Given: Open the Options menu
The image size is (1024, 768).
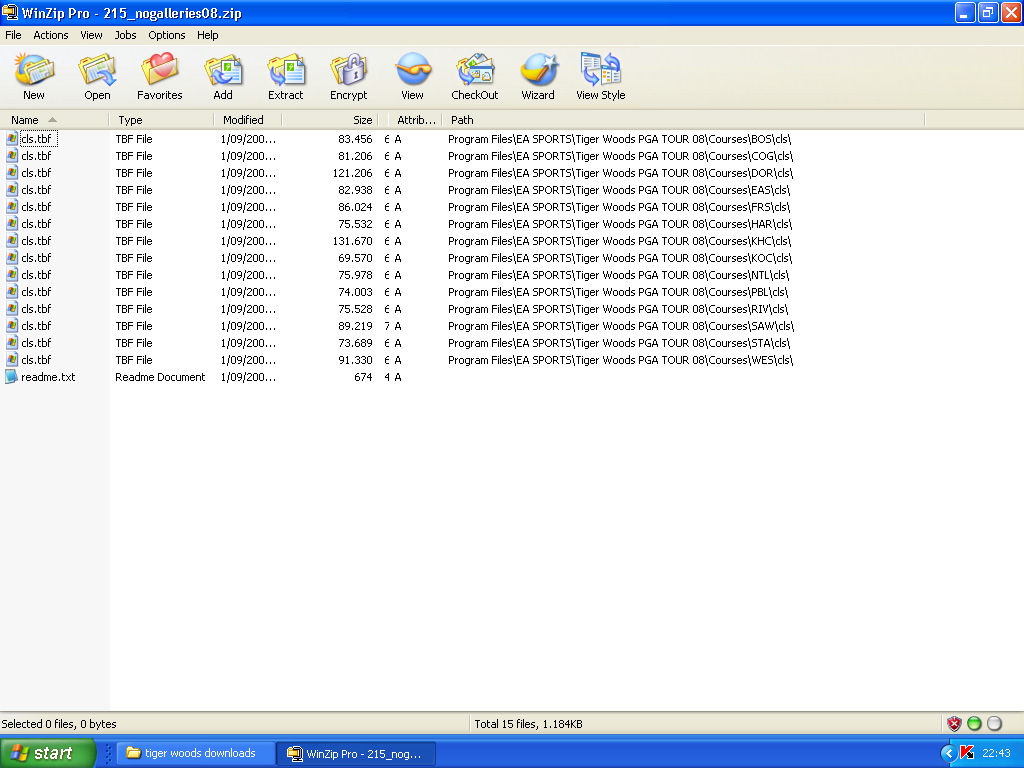Looking at the screenshot, I should pos(167,35).
